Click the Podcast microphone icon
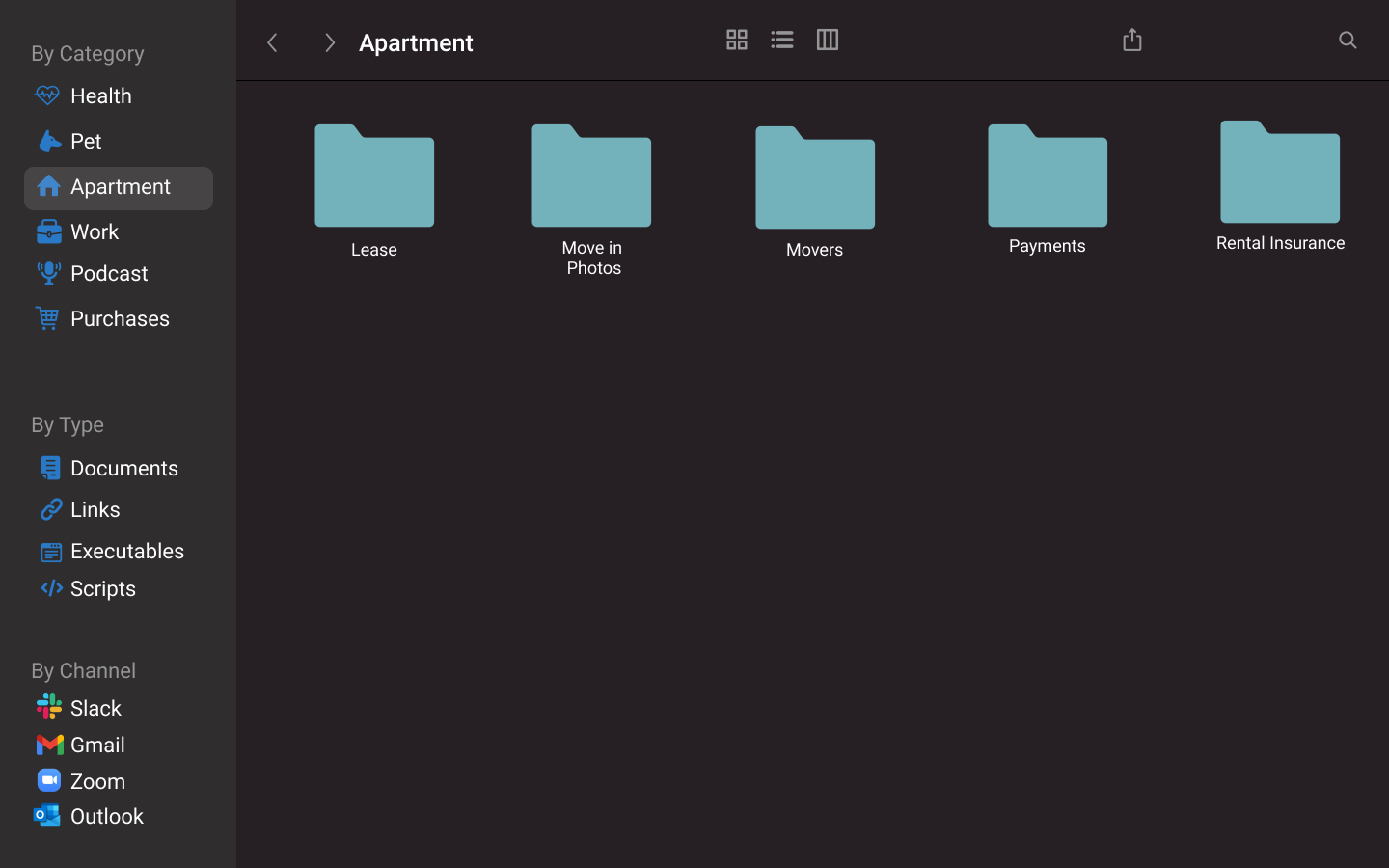Viewport: 1389px width, 868px height. point(48,273)
